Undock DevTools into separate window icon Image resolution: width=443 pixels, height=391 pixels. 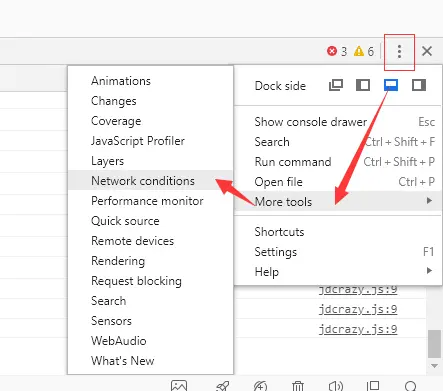[x=336, y=85]
